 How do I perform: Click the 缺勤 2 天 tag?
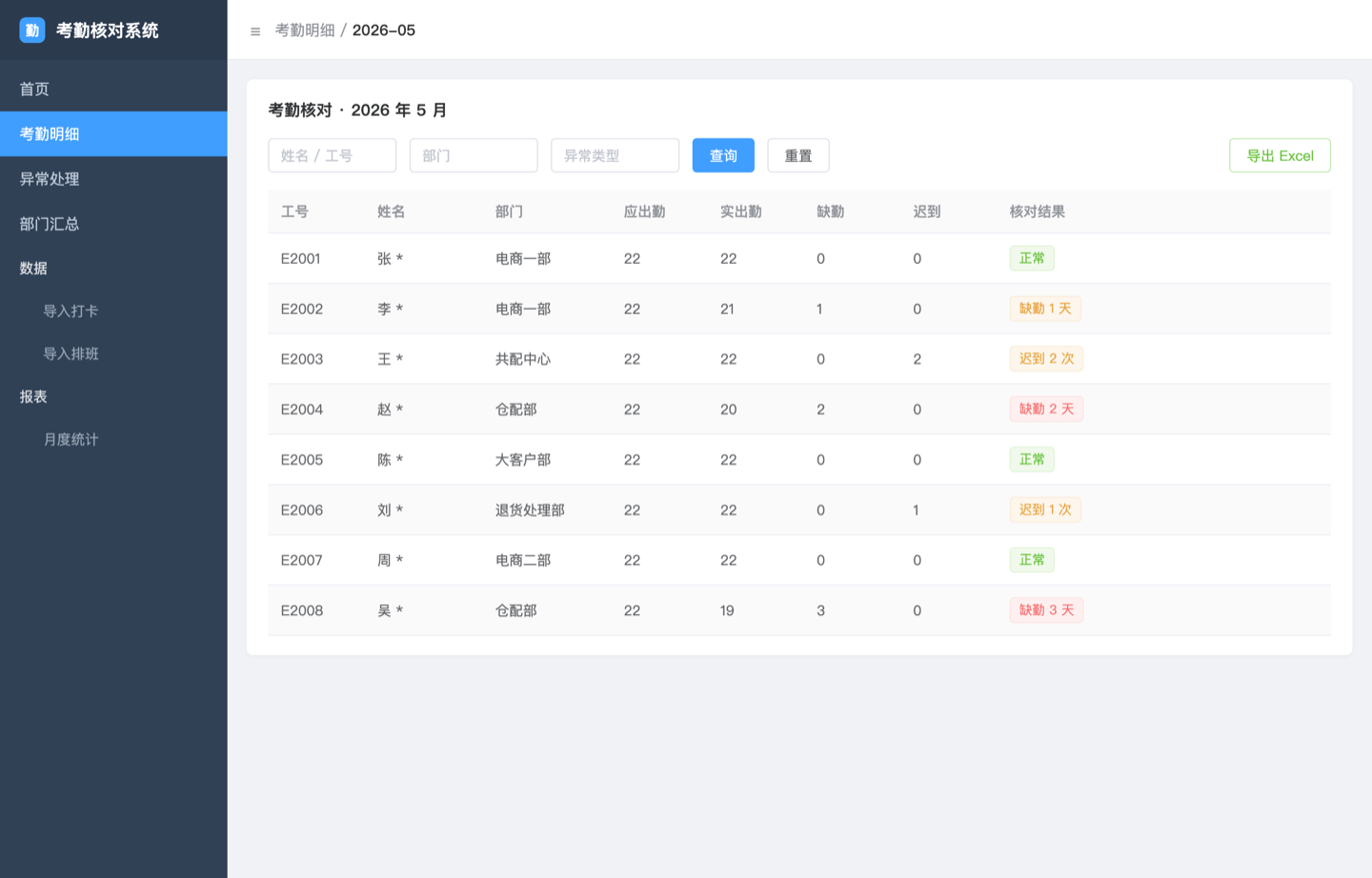[x=1046, y=409]
